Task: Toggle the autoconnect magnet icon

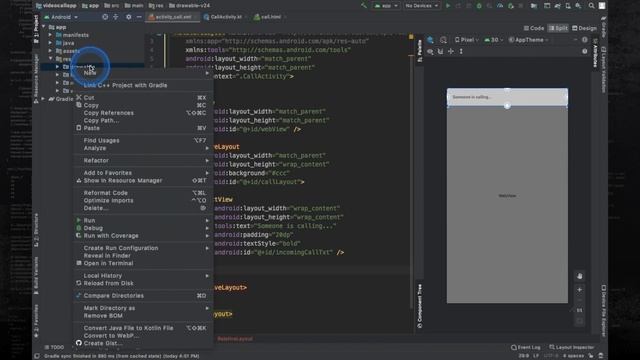Action: 440,51
